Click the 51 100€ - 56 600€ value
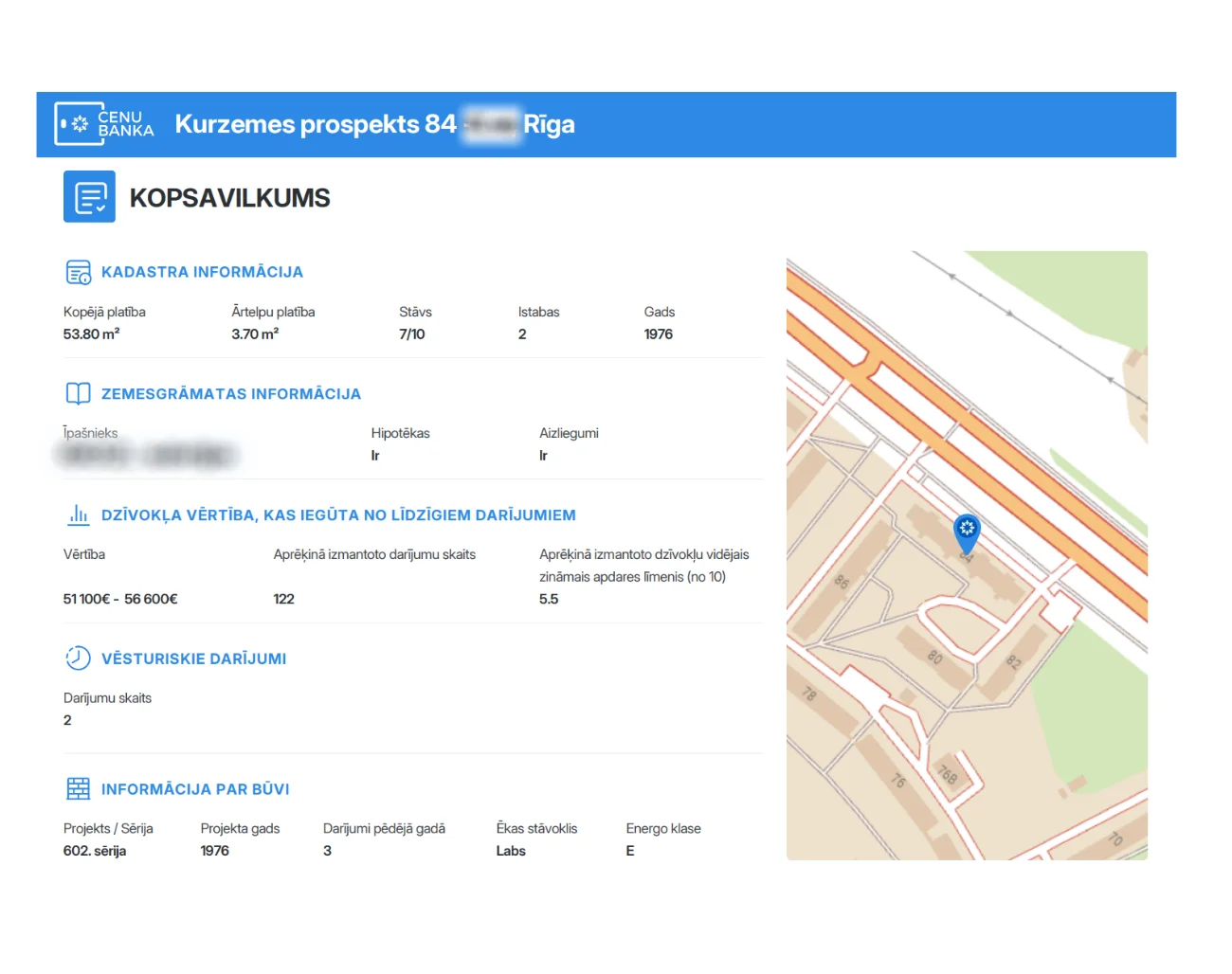Image resolution: width=1232 pixels, height=974 pixels. 120,599
